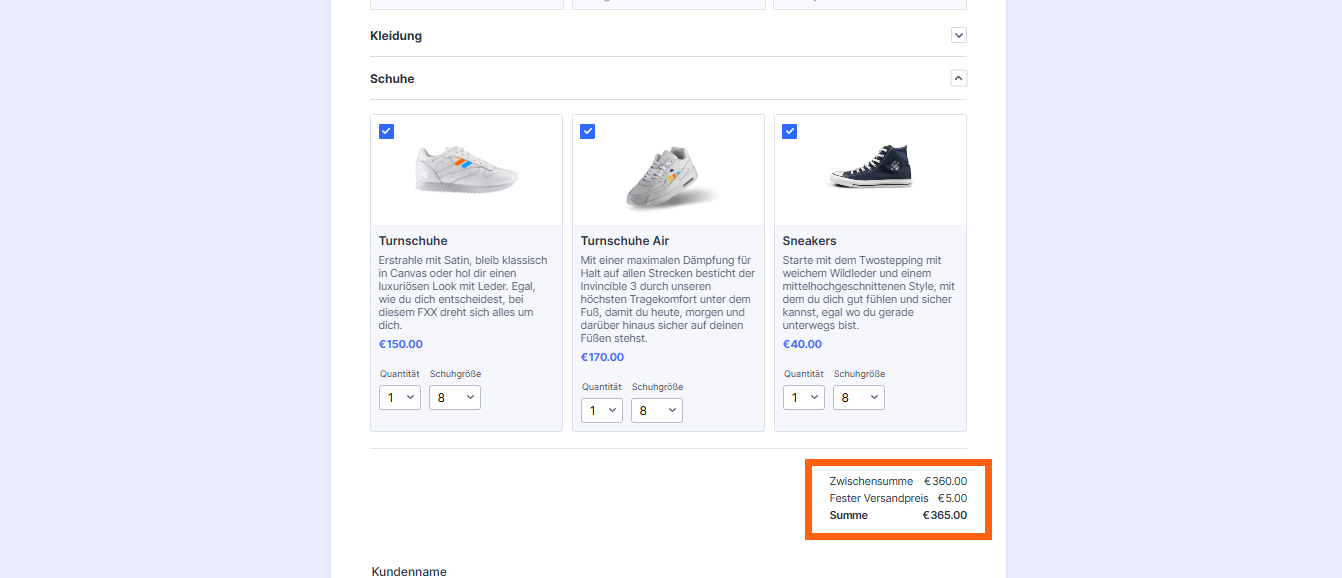
Task: Open Quantität dropdown for Sneakers
Action: pyautogui.click(x=803, y=397)
